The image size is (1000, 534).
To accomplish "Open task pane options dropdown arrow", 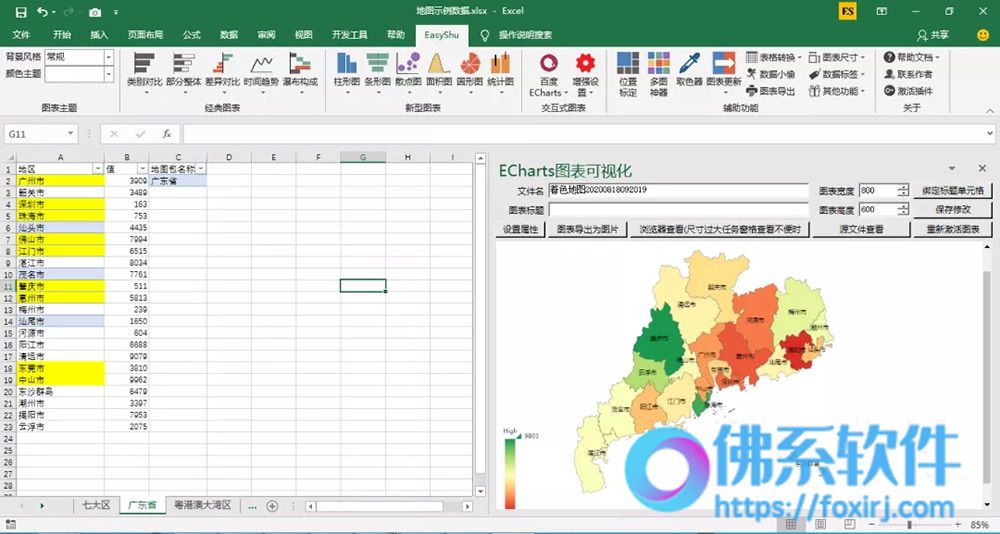I will (x=952, y=168).
